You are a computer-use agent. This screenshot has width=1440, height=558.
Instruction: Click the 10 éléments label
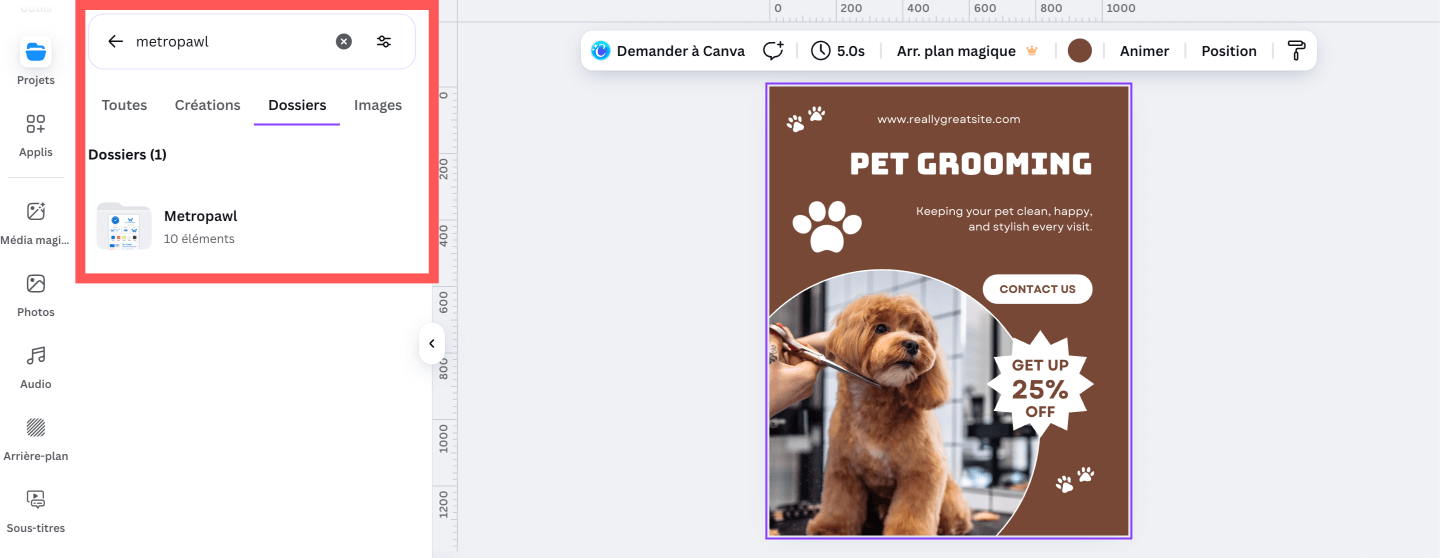pyautogui.click(x=199, y=239)
